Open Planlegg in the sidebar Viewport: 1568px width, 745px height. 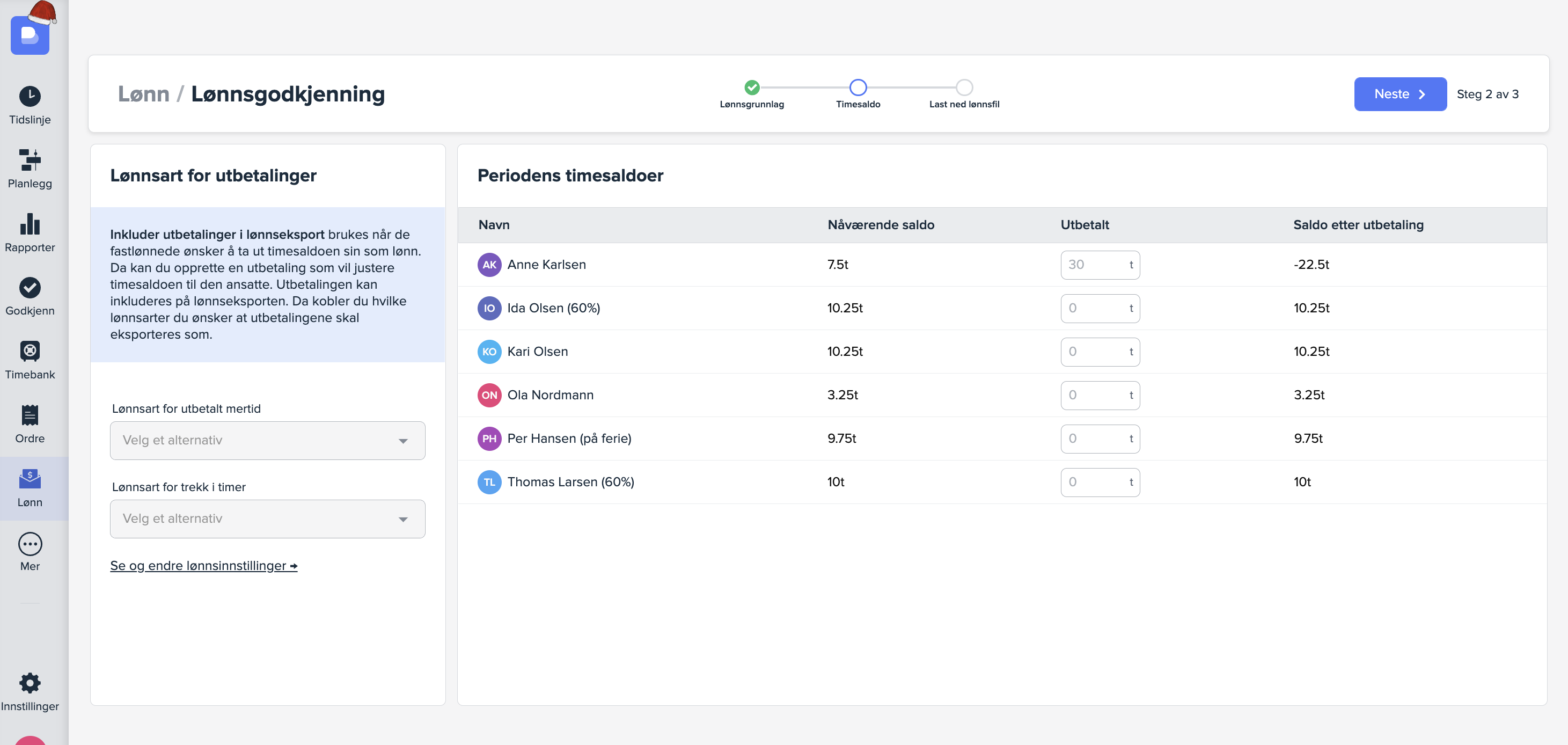pyautogui.click(x=29, y=169)
